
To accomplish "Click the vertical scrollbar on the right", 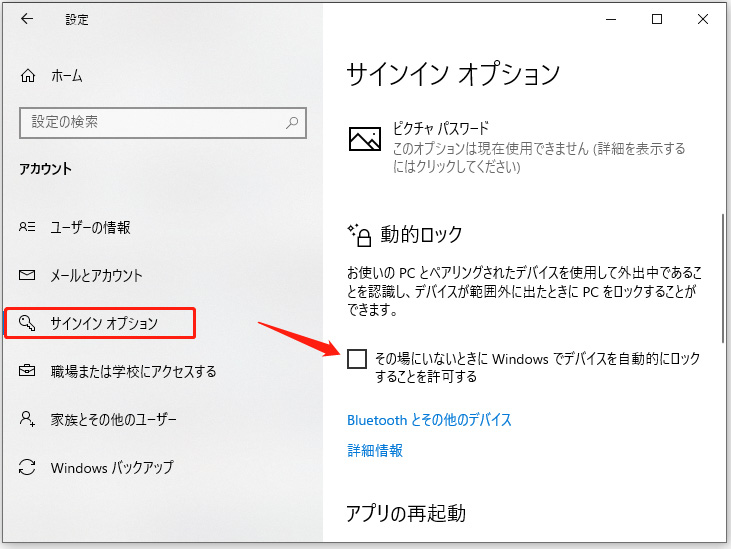I will (723, 278).
